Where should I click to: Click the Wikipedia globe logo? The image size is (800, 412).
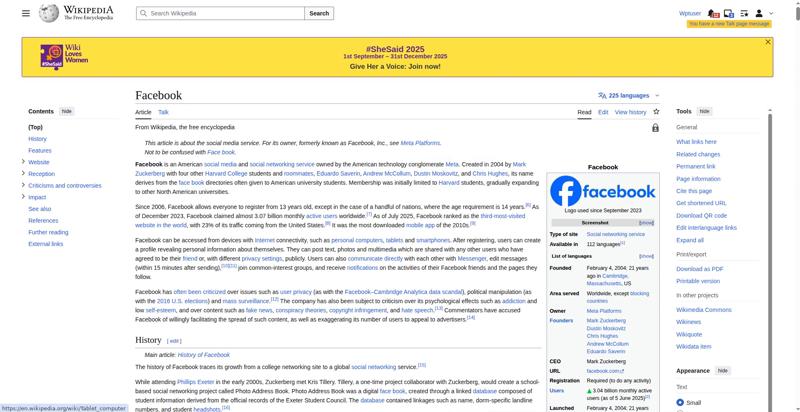click(x=49, y=14)
